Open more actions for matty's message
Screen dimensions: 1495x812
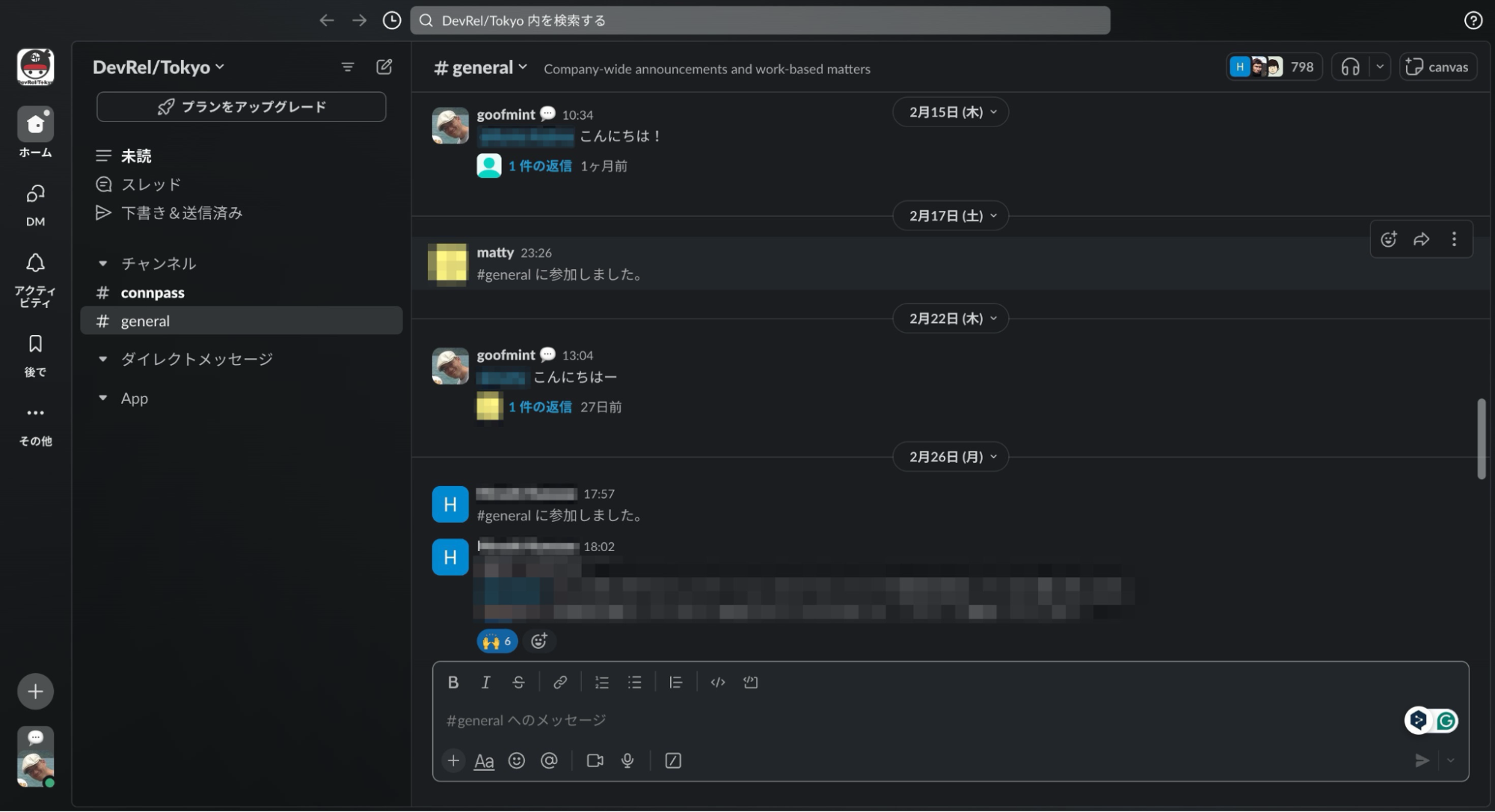(x=1454, y=239)
